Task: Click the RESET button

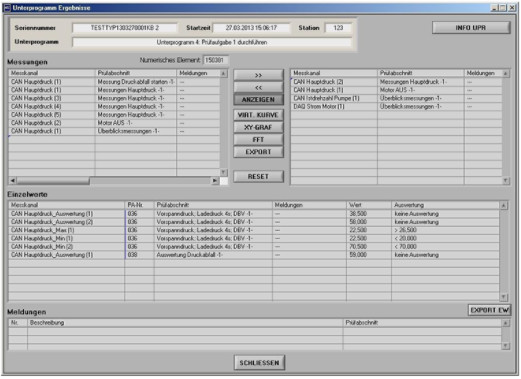Action: point(258,177)
